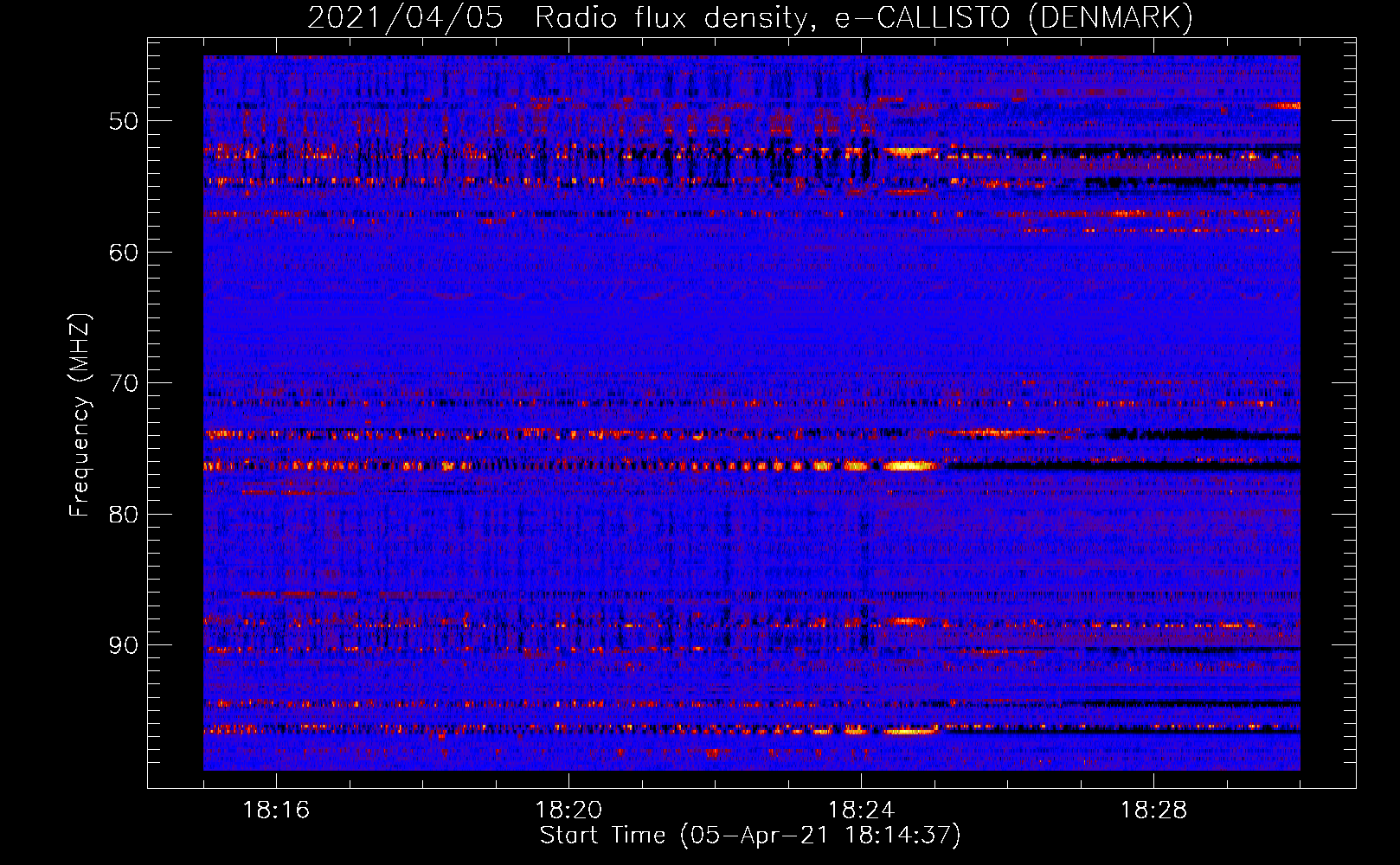Click the 18:28 time tick label
Screen dimensions: 1400x865
pyautogui.click(x=1153, y=811)
